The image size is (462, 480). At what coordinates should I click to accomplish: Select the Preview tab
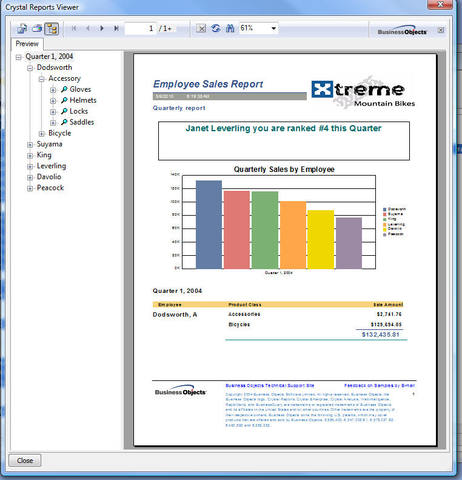pyautogui.click(x=27, y=44)
